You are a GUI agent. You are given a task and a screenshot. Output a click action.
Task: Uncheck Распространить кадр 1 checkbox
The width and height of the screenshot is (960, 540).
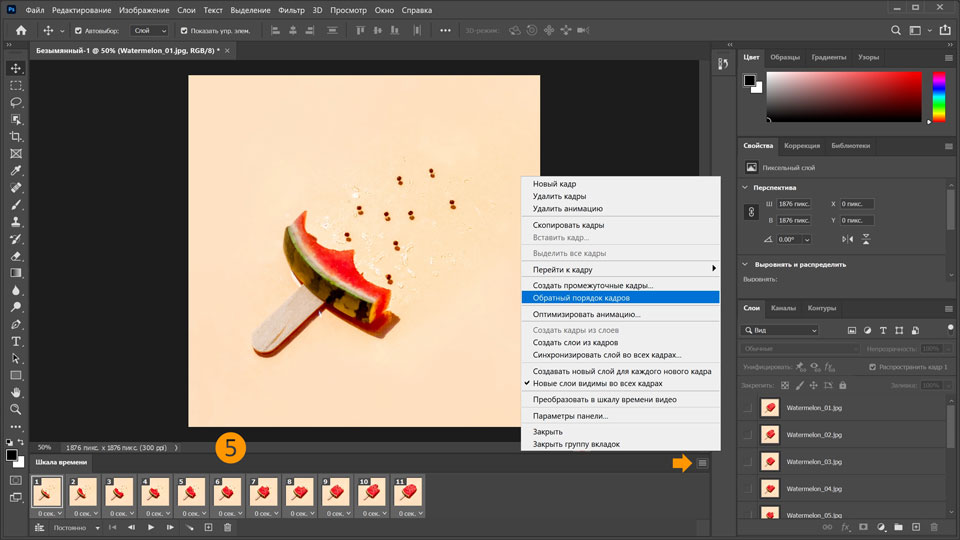pyautogui.click(x=872, y=367)
